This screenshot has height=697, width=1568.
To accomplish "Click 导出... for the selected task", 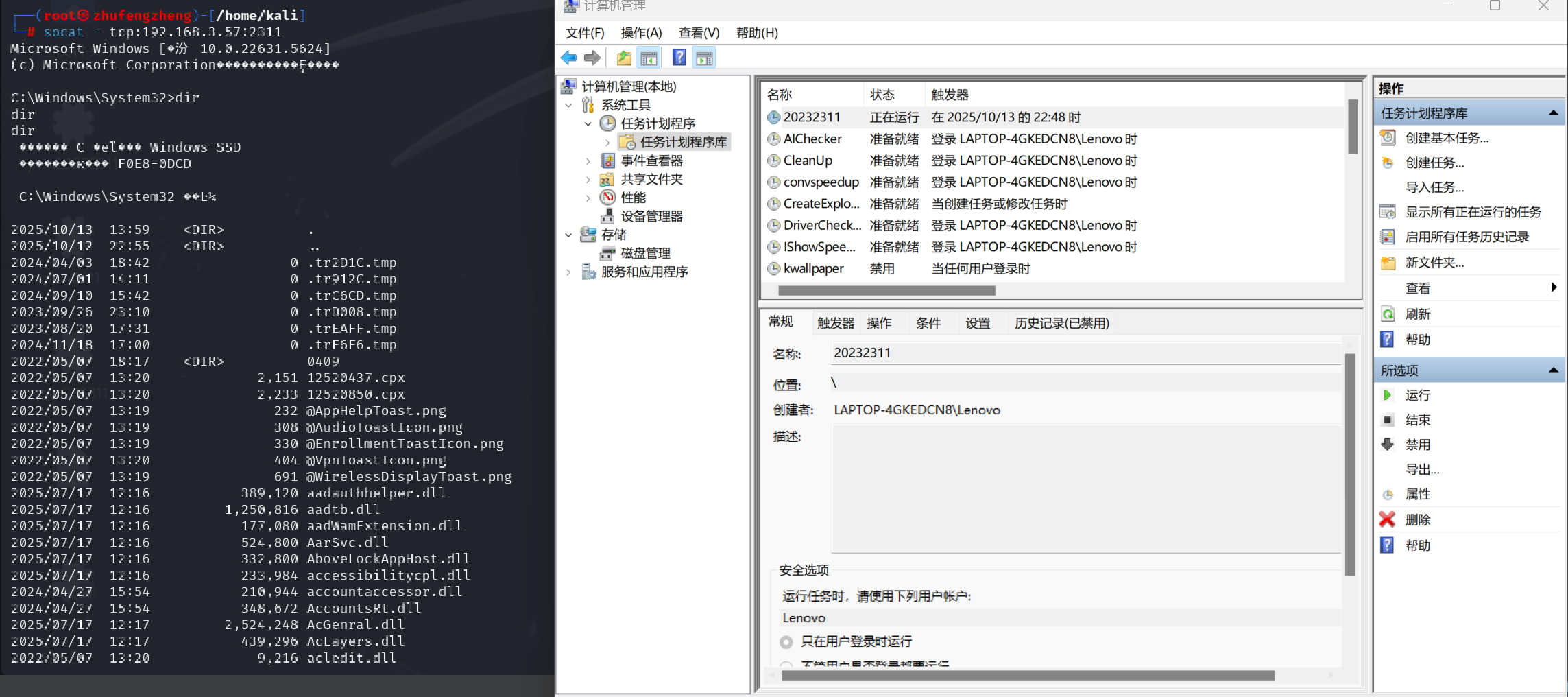I will 1422,469.
